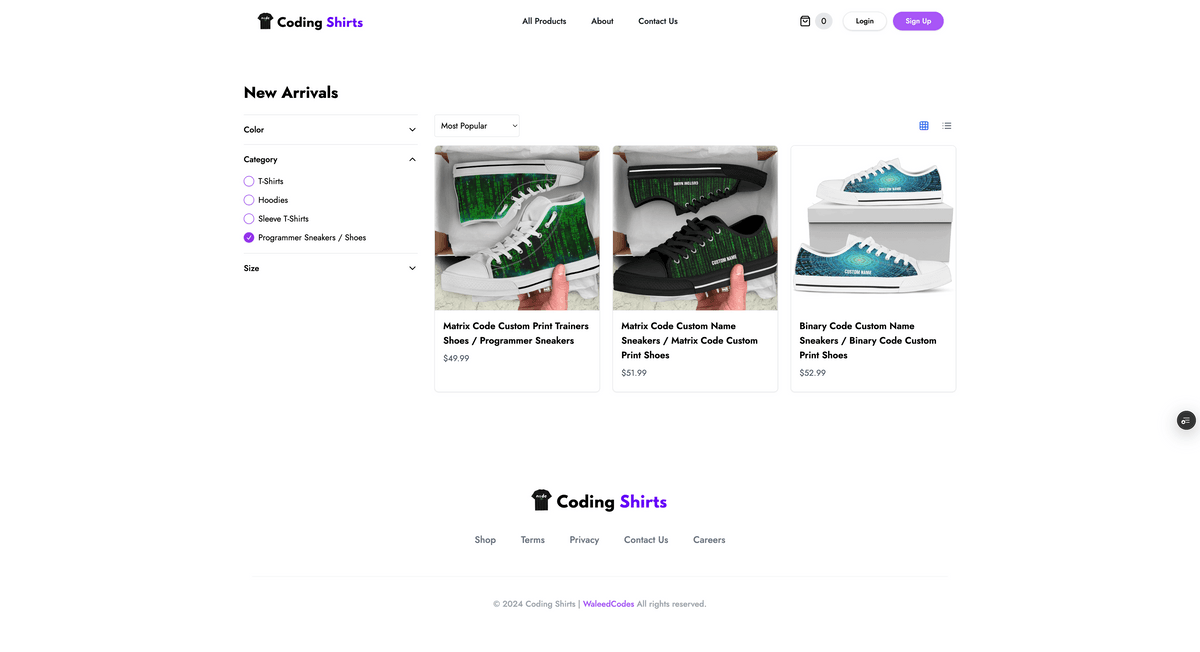1200x652 pixels.
Task: Switch to grid view layout
Action: 924,126
